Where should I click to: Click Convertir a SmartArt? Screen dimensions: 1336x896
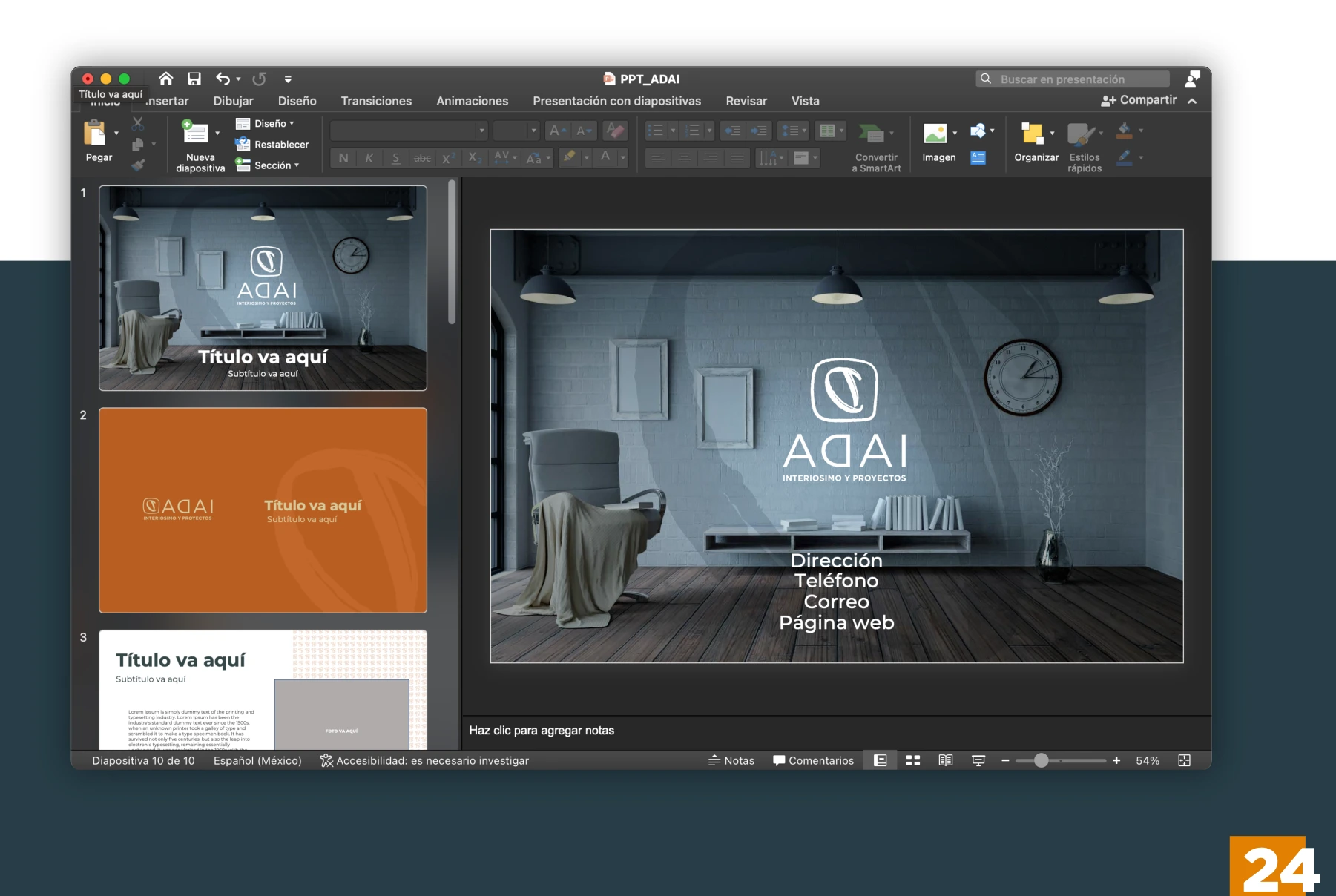[876, 148]
